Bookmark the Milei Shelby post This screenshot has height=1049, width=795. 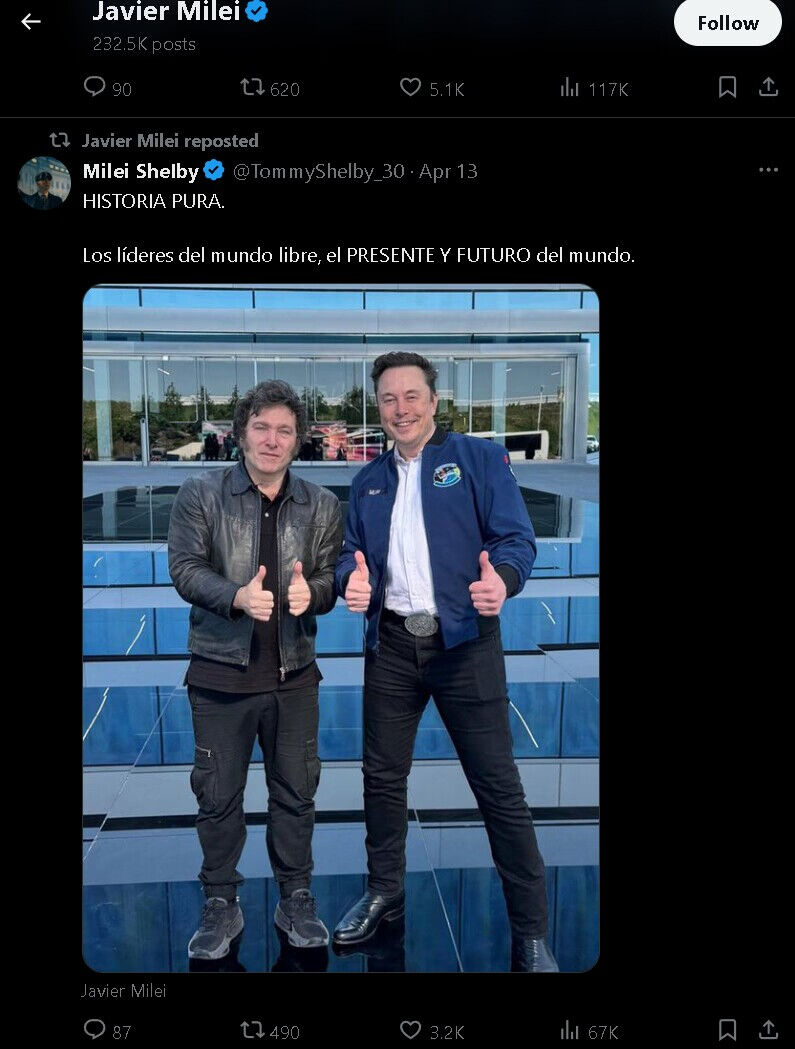[727, 1030]
